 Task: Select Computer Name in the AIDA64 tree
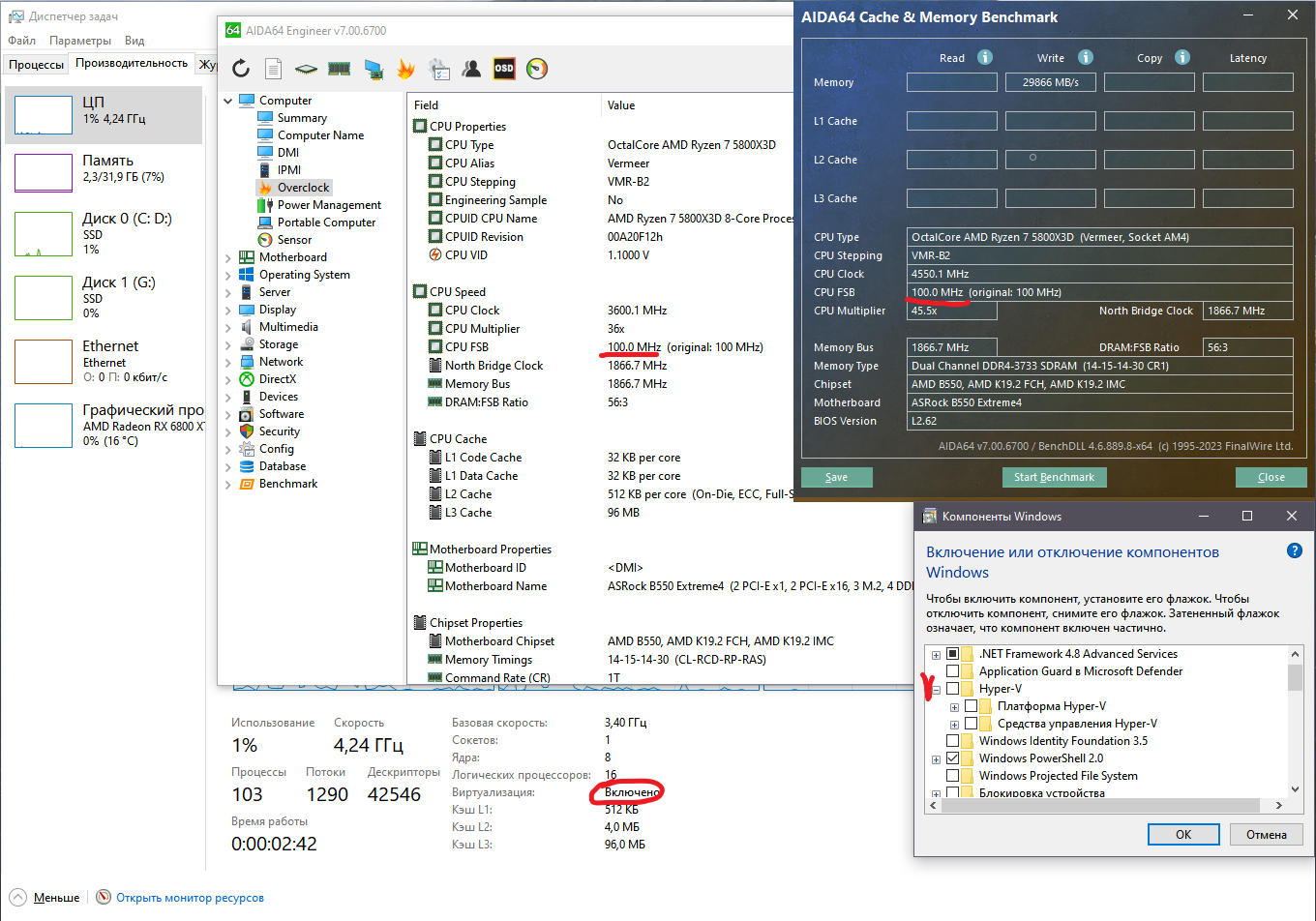pyautogui.click(x=320, y=135)
